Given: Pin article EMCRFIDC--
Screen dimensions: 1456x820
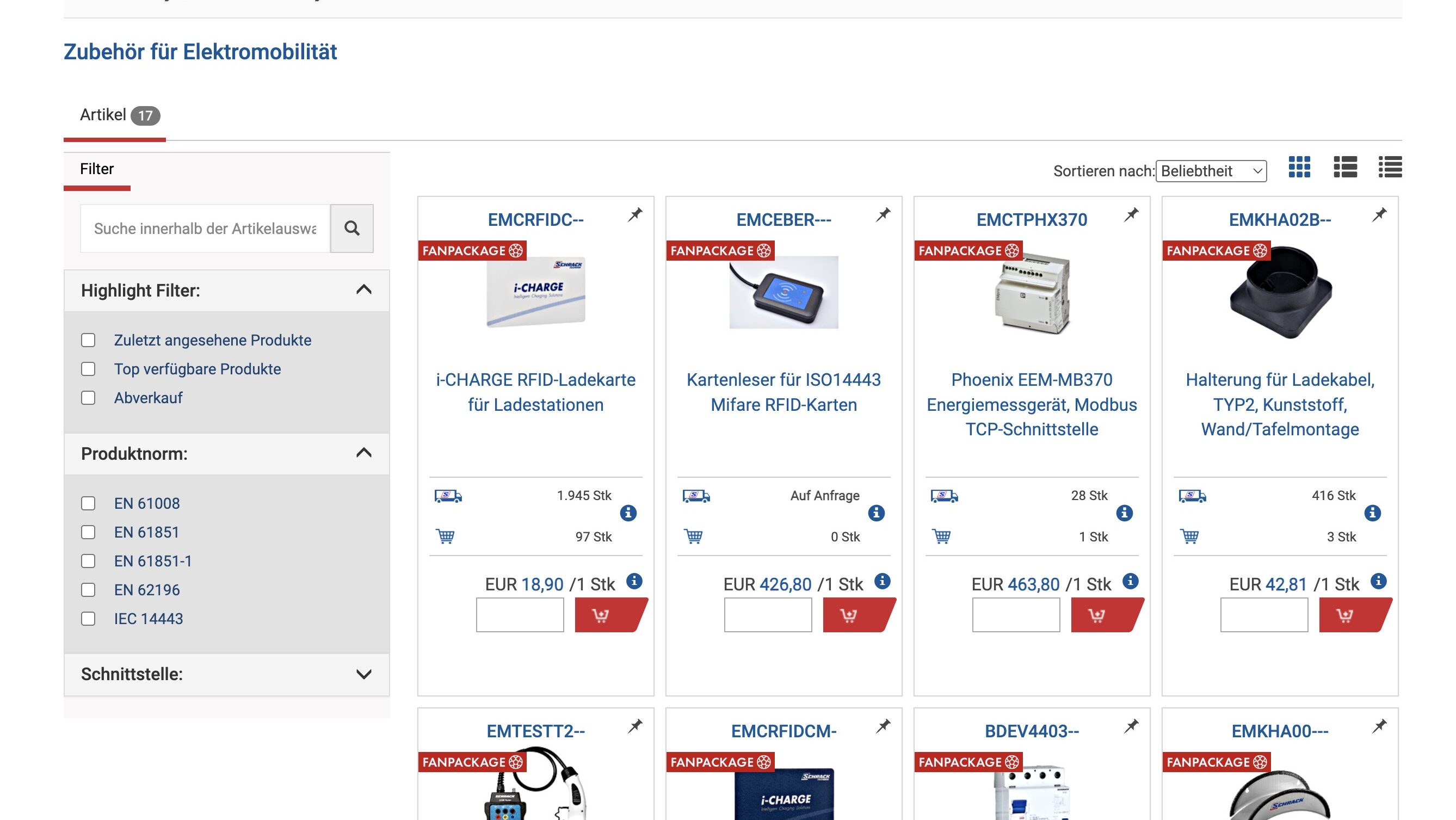Looking at the screenshot, I should coord(636,215).
